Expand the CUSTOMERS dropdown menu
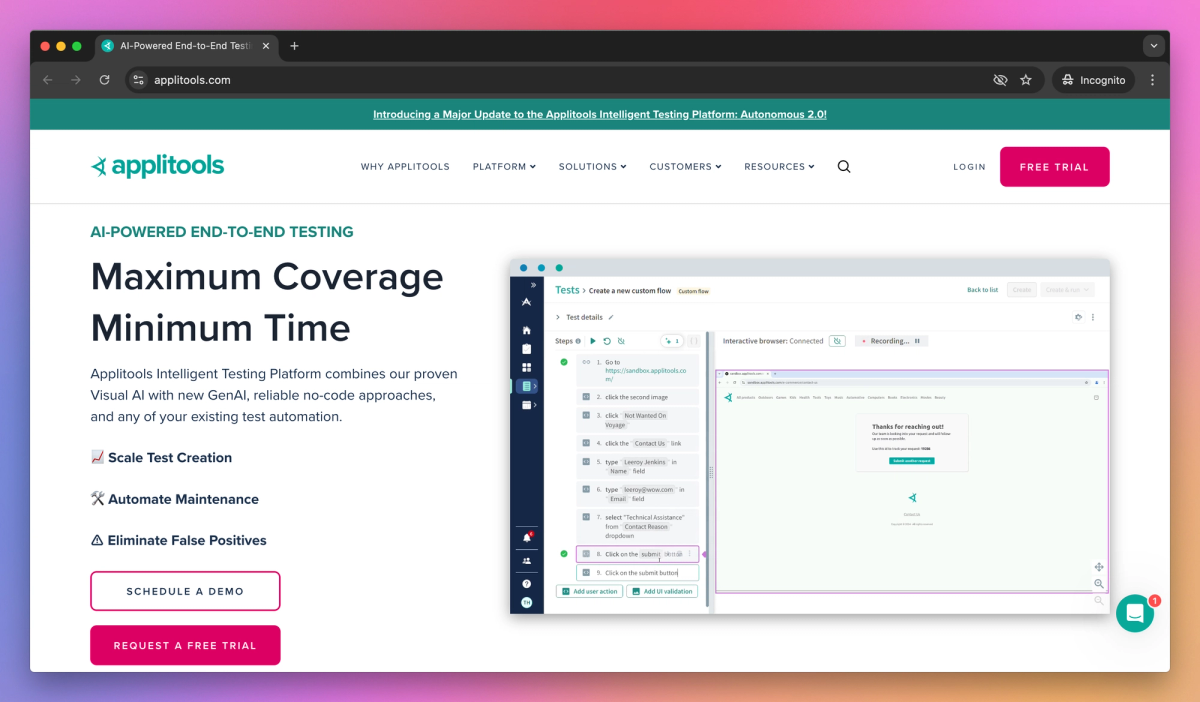Viewport: 1200px width, 702px height. coord(685,167)
